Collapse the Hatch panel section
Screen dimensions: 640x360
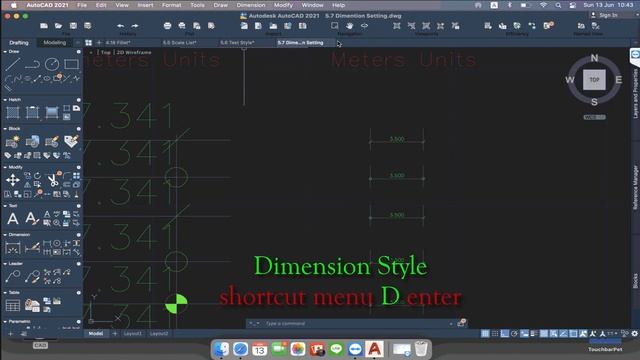click(x=5, y=100)
